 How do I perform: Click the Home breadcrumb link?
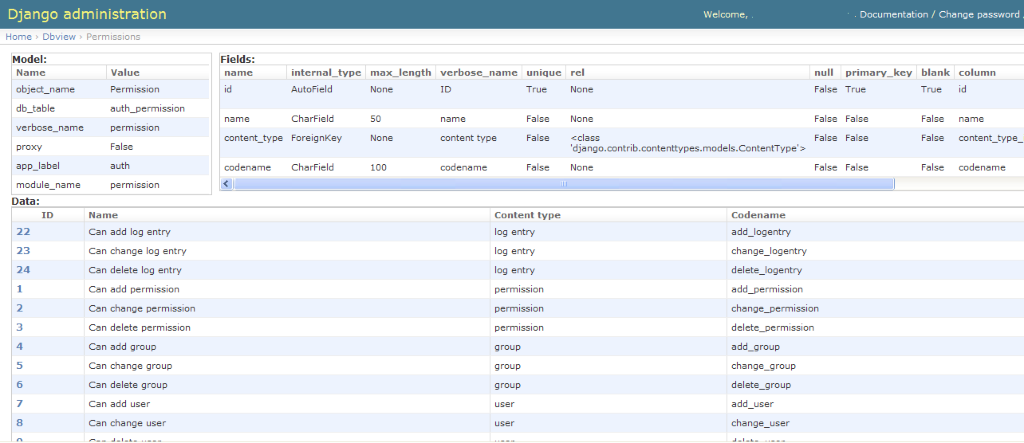(x=18, y=37)
